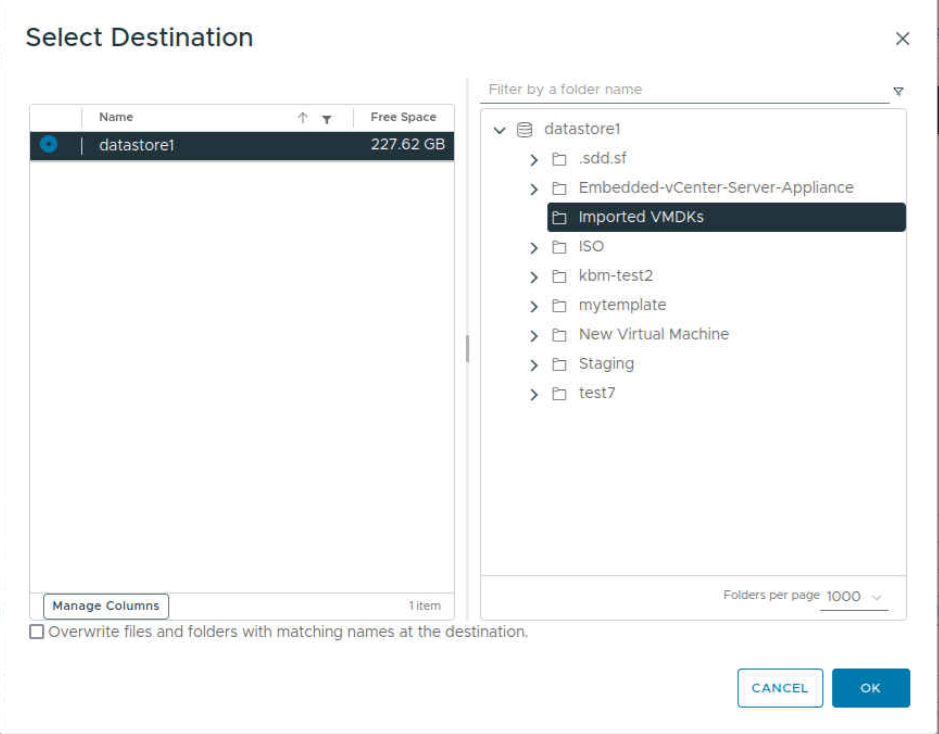
Task: Select the mytemplate folder
Action: (621, 305)
